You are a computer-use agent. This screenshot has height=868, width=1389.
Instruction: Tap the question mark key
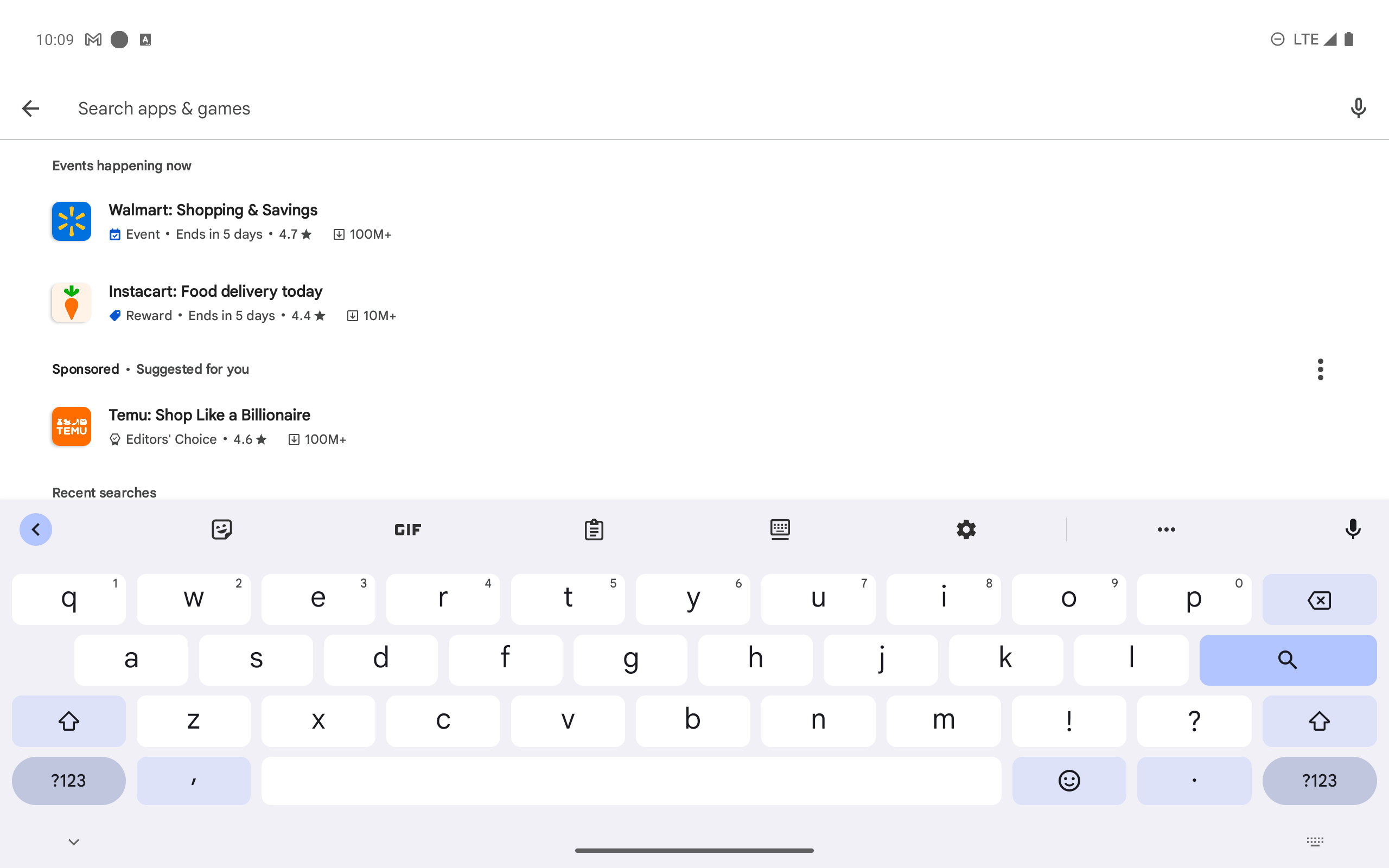pyautogui.click(x=1194, y=721)
